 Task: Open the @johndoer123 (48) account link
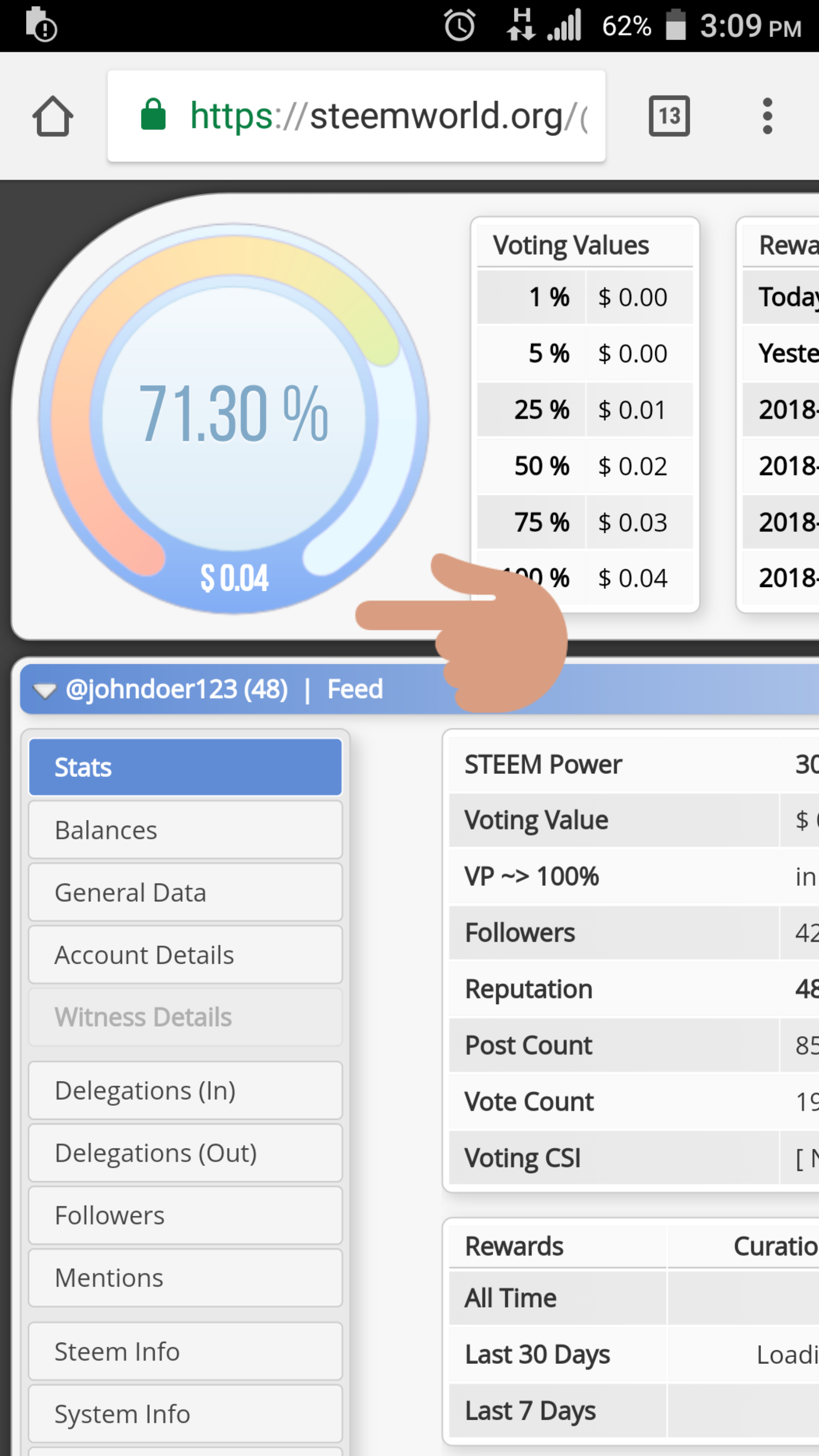[x=177, y=689]
